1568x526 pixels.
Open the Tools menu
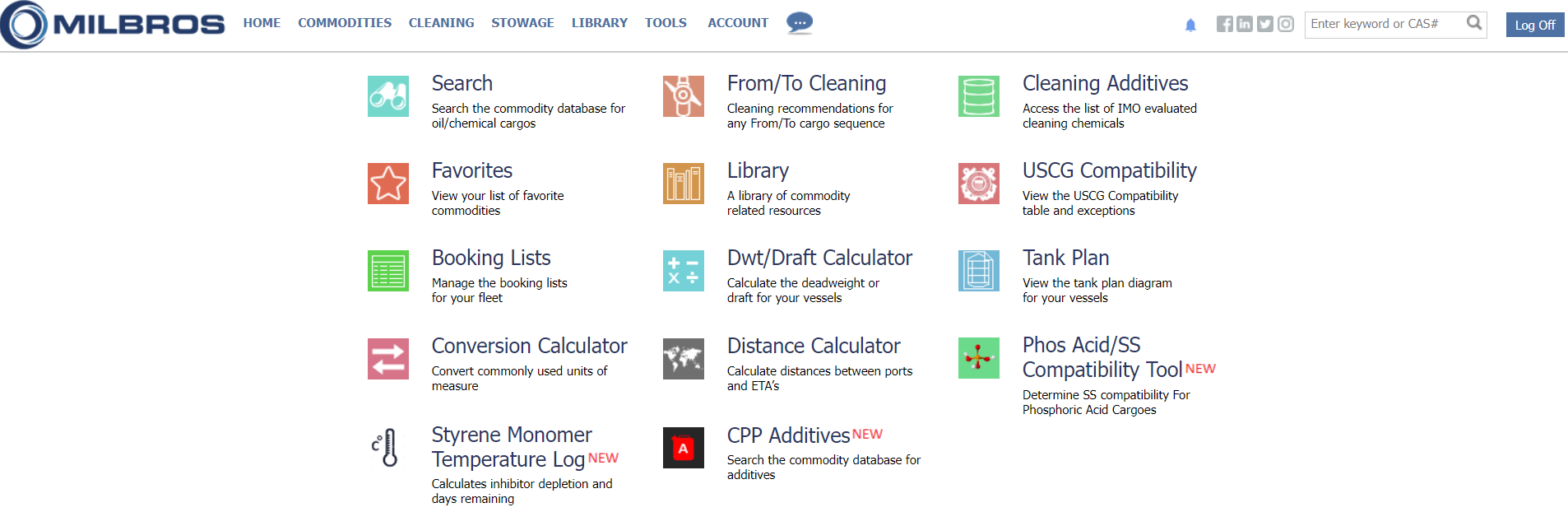pos(665,23)
